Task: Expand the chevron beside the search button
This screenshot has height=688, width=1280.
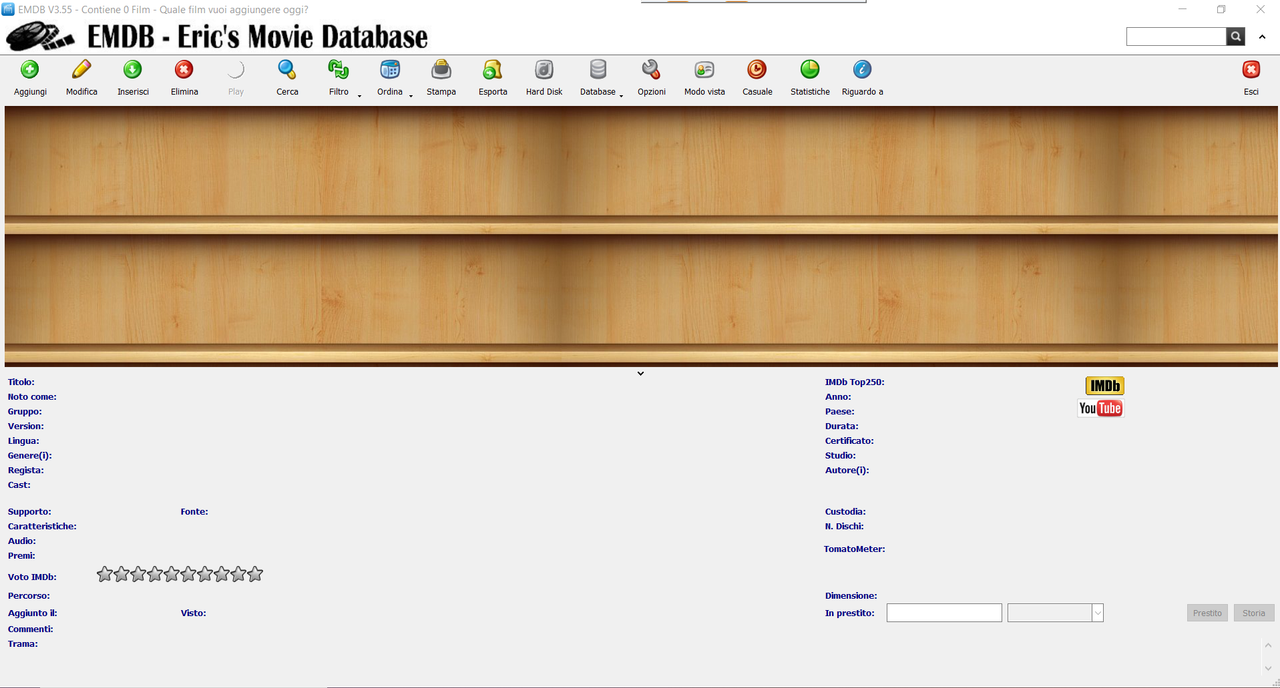Action: click(x=1264, y=38)
